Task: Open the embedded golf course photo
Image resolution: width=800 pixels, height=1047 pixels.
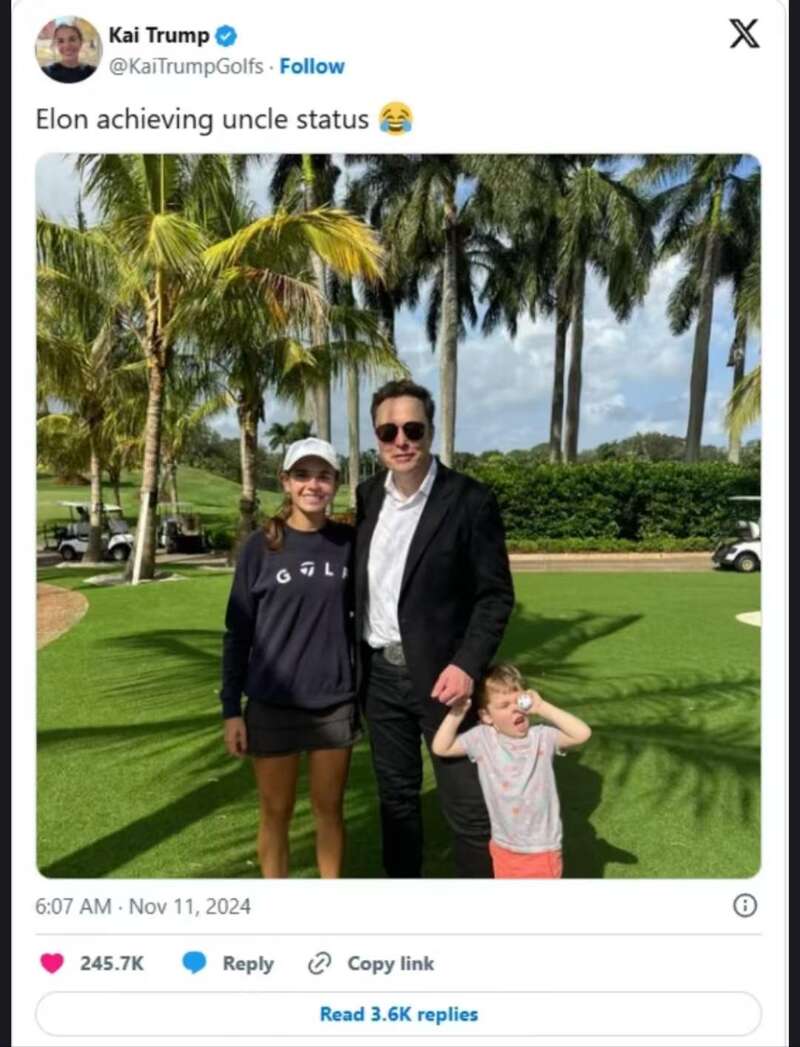Action: tap(398, 515)
